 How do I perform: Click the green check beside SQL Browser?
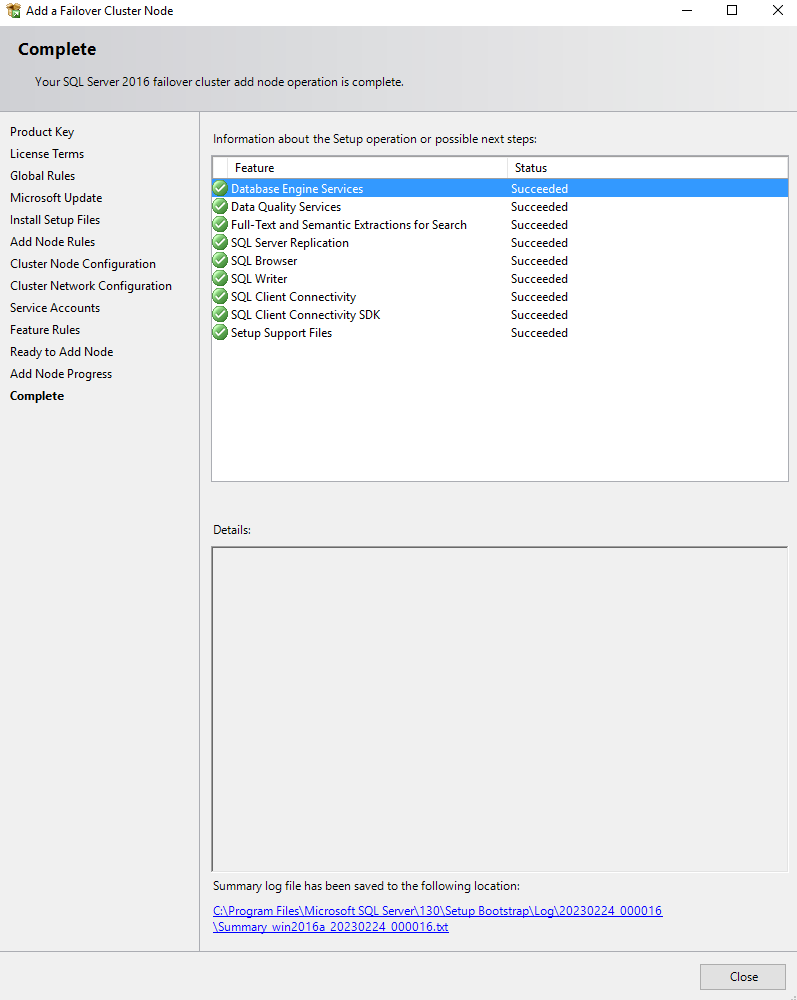[x=220, y=260]
